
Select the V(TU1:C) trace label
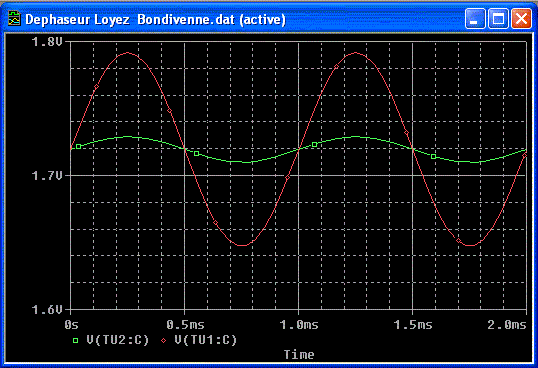point(206,340)
